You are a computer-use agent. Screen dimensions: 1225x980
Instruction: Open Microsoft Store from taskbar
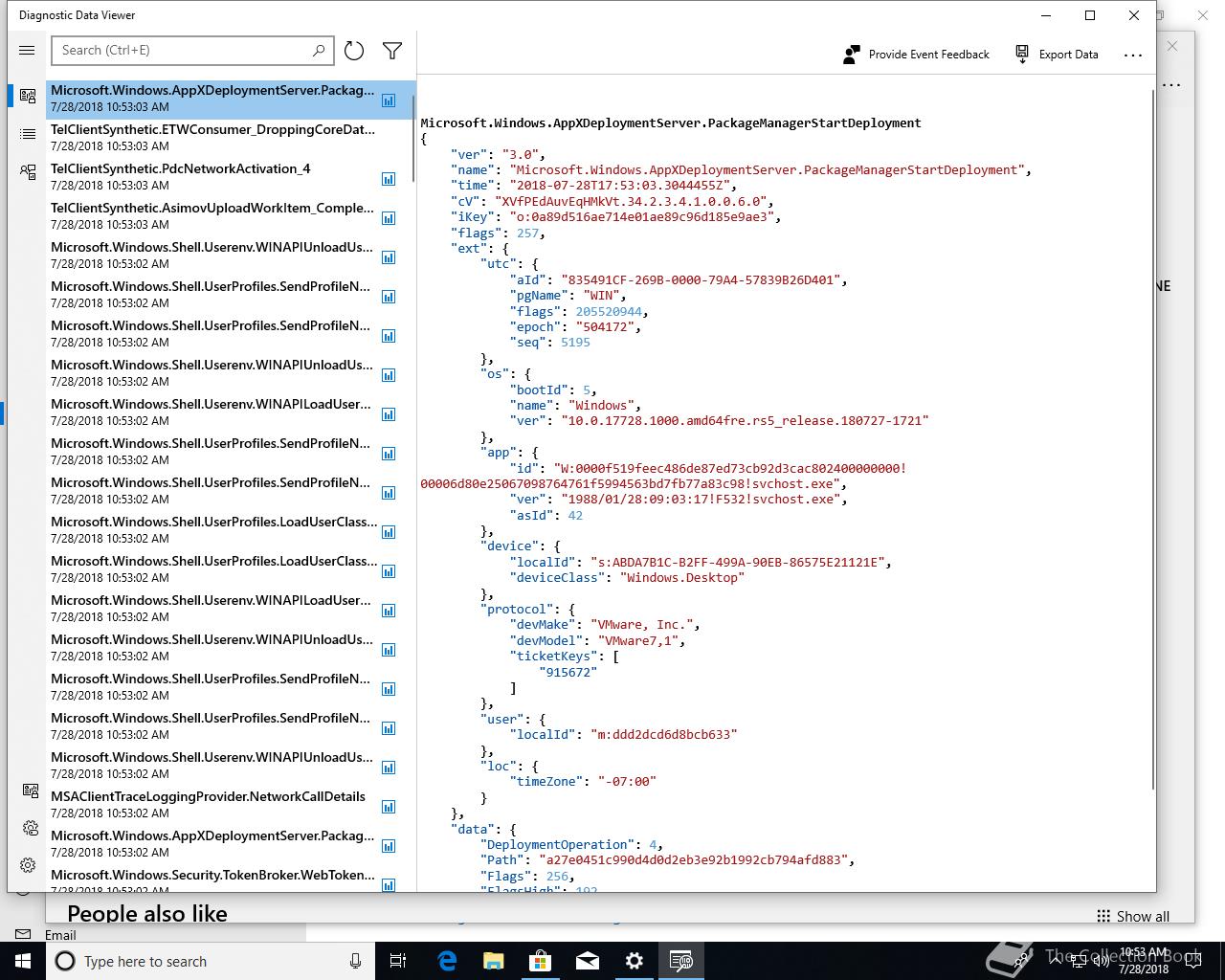(x=541, y=961)
